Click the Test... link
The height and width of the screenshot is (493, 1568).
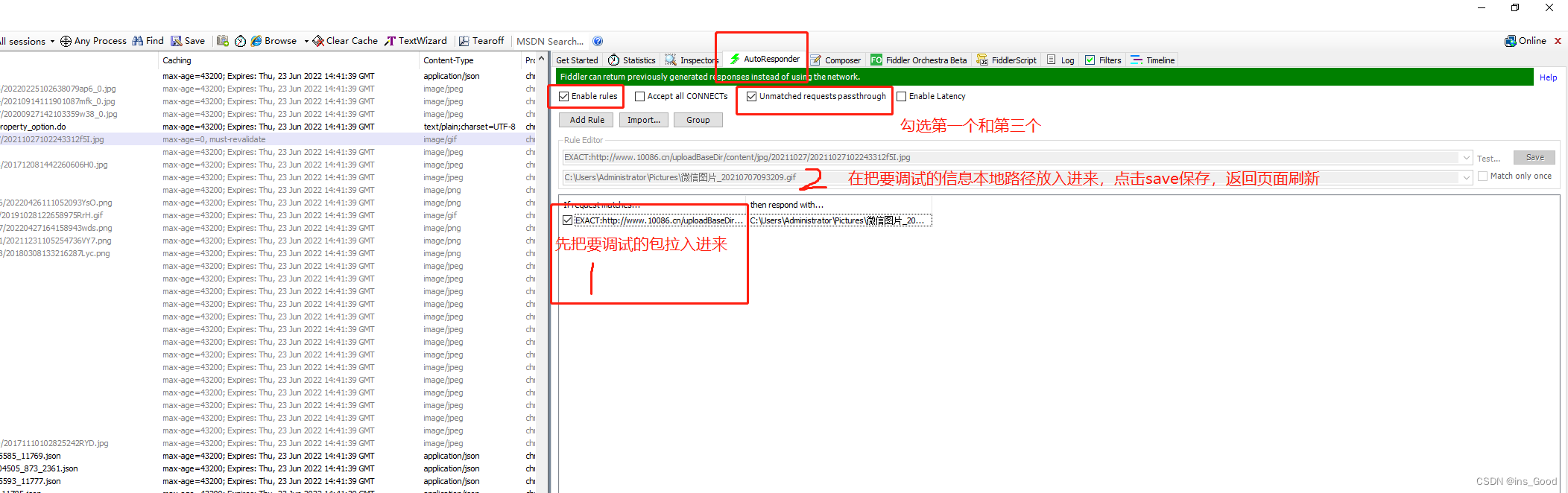tap(1488, 159)
